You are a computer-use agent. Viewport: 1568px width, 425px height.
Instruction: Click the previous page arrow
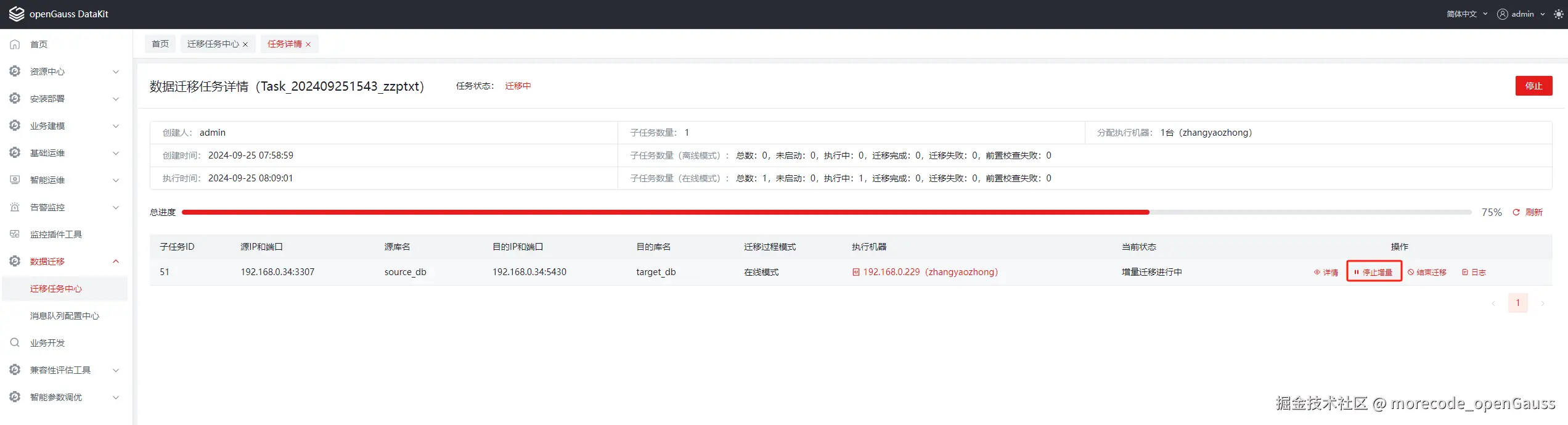[1493, 303]
